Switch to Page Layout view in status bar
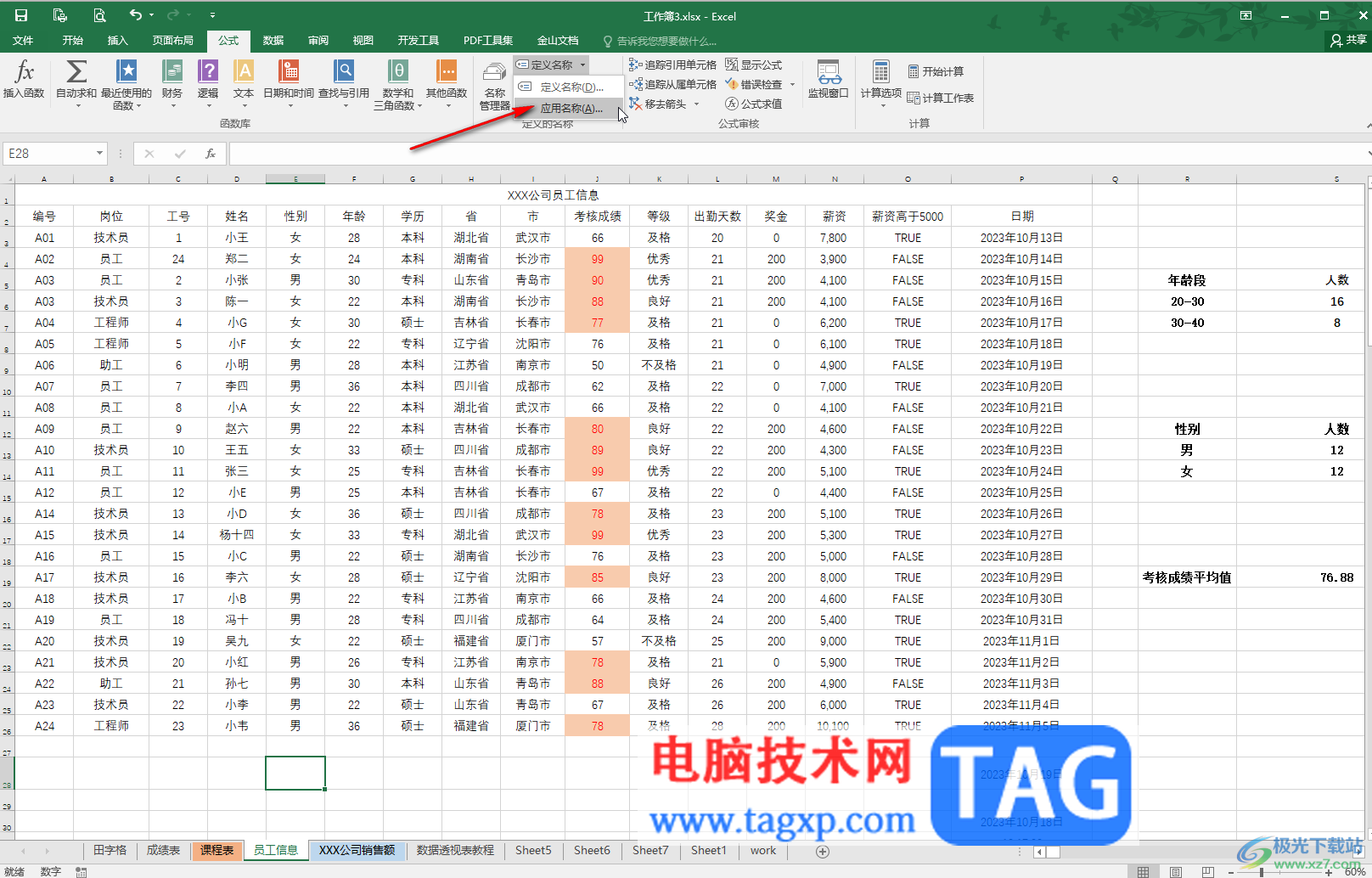 pyautogui.click(x=1176, y=871)
